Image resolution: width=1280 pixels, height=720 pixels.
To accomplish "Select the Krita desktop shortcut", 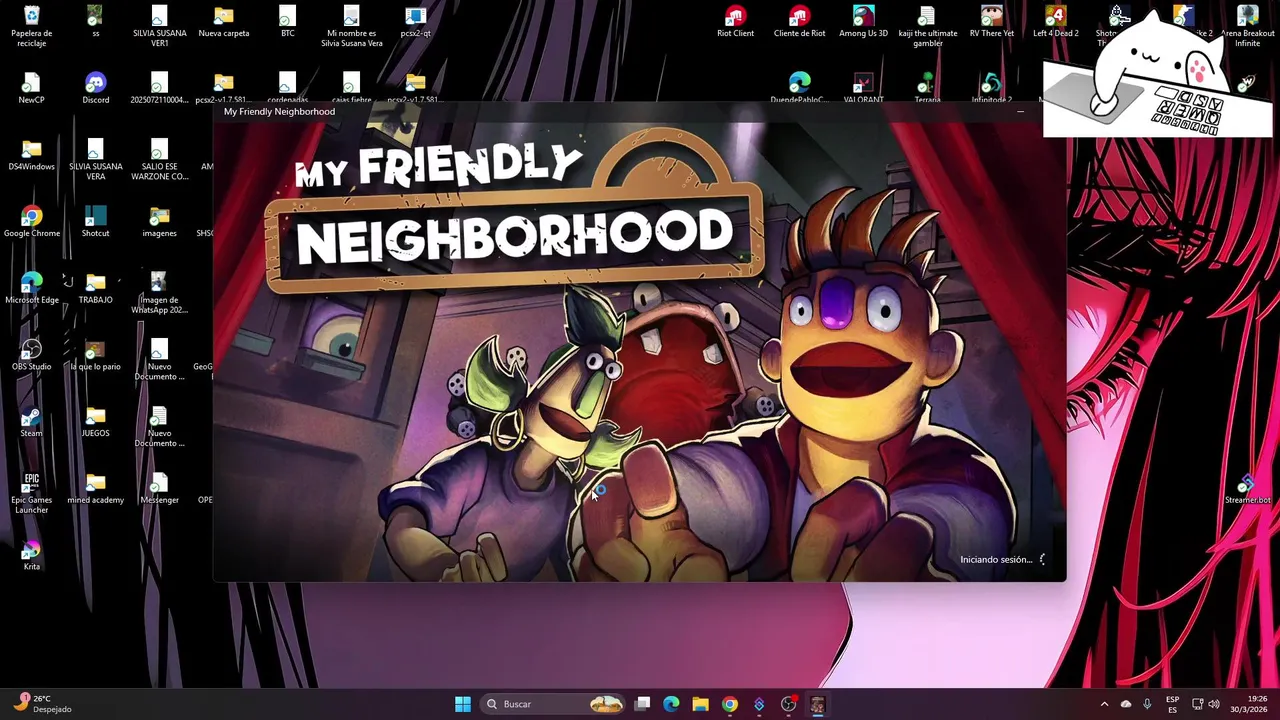I will [31, 555].
